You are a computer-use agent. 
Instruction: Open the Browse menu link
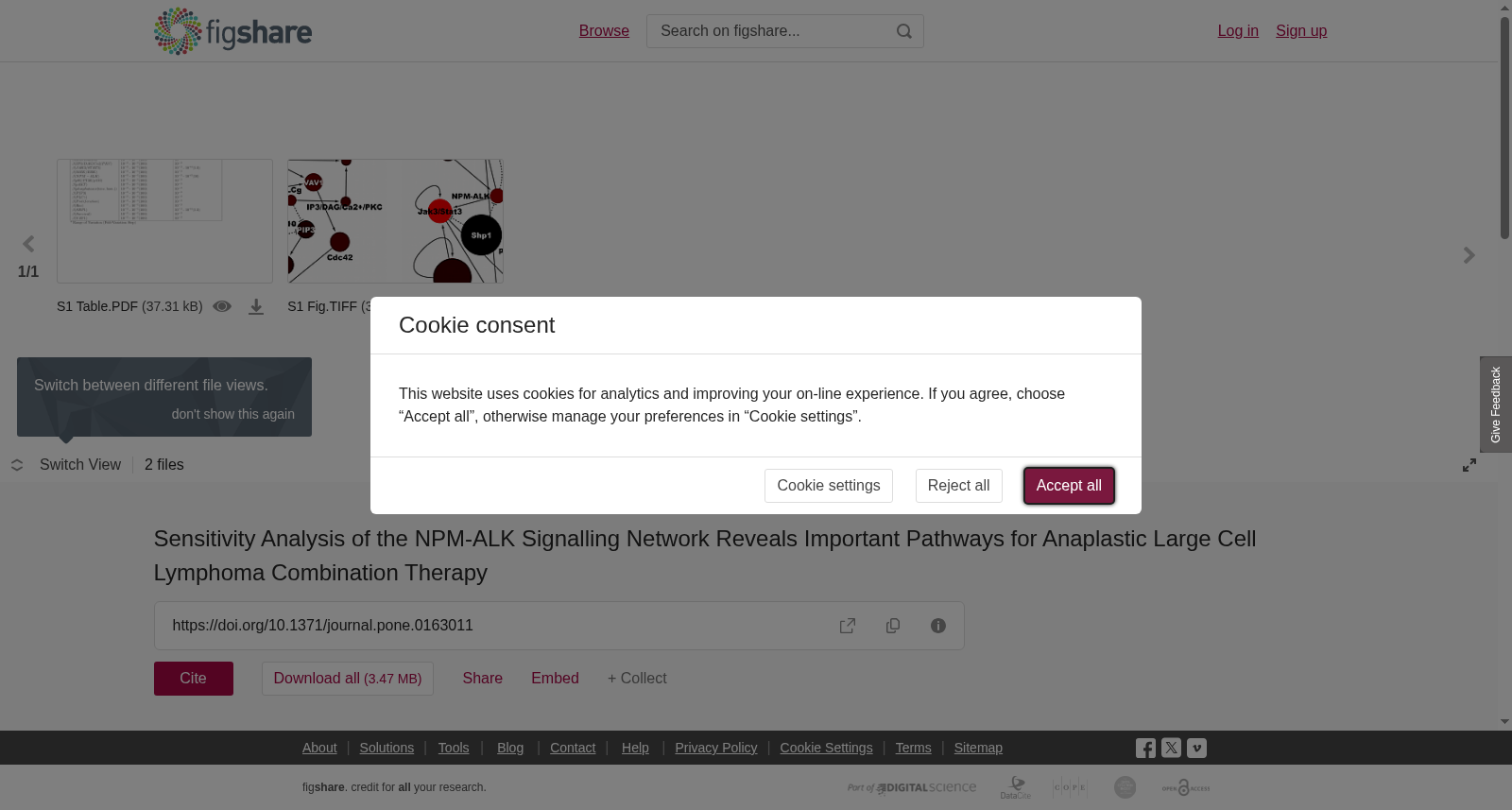click(604, 31)
